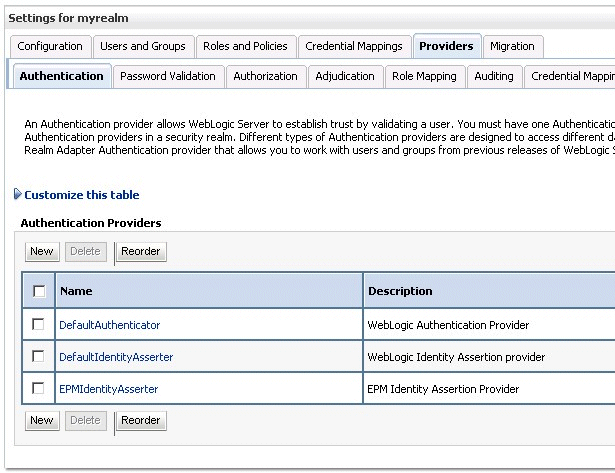Open the DefaultAuthenticator provider link
The height and width of the screenshot is (473, 615).
pos(109,325)
